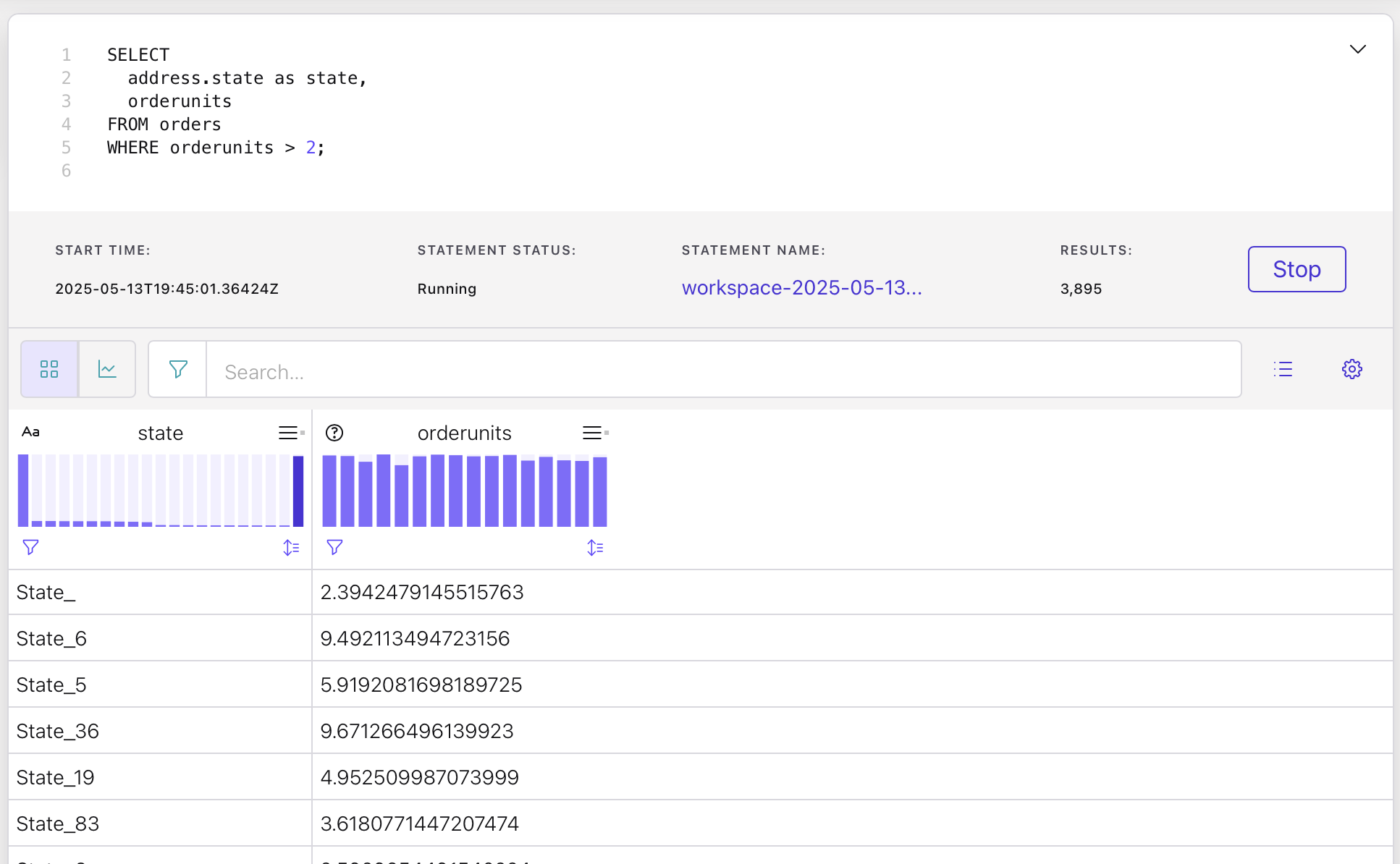Select the darkest bar in state histogram

(x=298, y=491)
